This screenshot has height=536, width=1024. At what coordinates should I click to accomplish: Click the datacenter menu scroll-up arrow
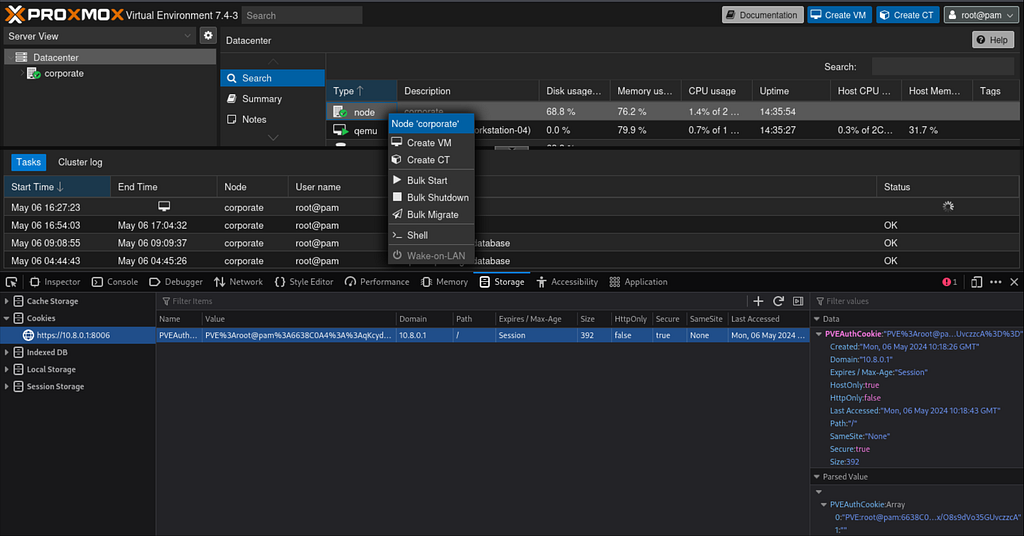click(273, 61)
